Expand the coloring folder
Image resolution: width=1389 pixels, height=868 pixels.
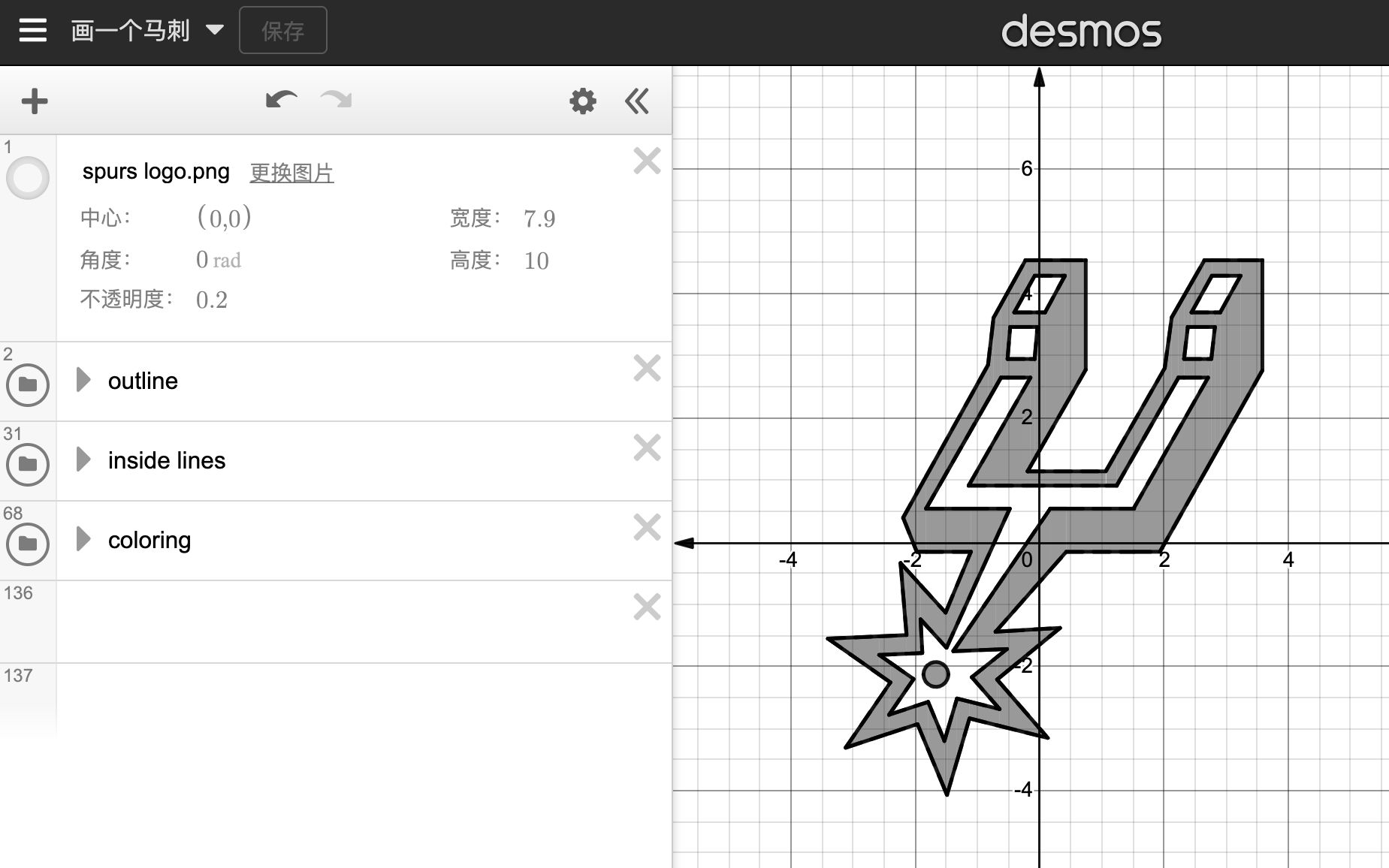[83, 539]
